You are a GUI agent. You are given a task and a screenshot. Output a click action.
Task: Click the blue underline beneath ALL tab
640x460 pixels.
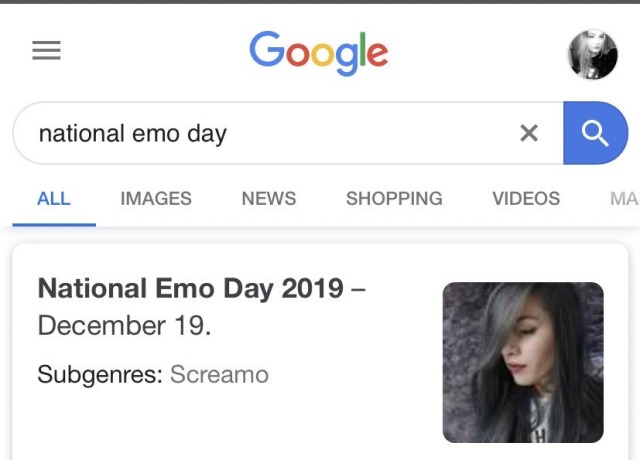[54, 224]
